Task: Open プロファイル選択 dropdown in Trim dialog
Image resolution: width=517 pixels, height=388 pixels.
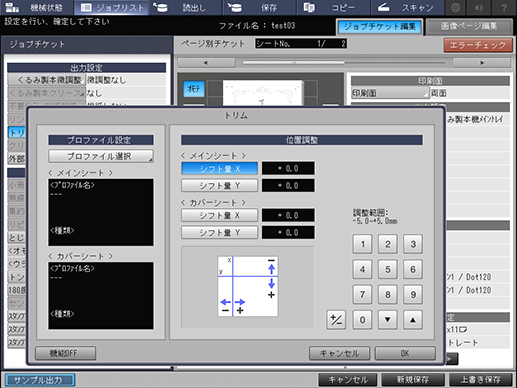Action: [101, 156]
